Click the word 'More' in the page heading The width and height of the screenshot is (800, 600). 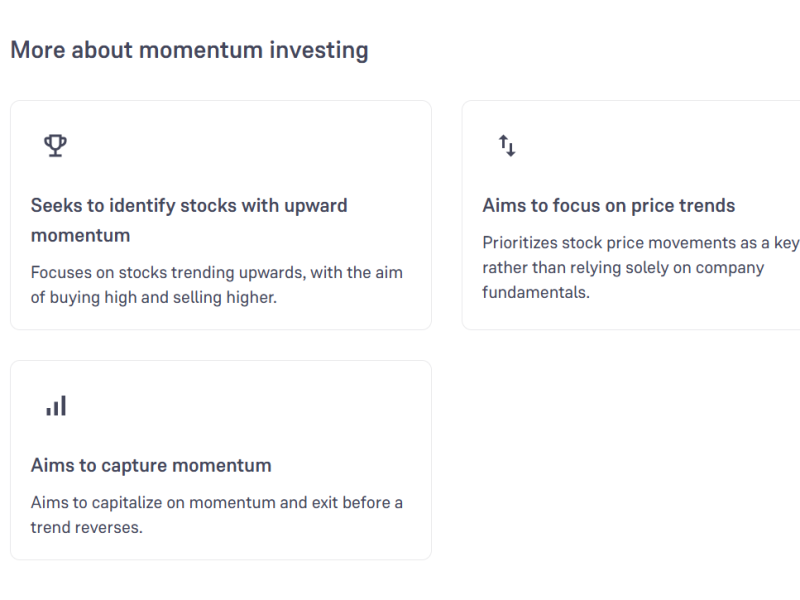38,50
